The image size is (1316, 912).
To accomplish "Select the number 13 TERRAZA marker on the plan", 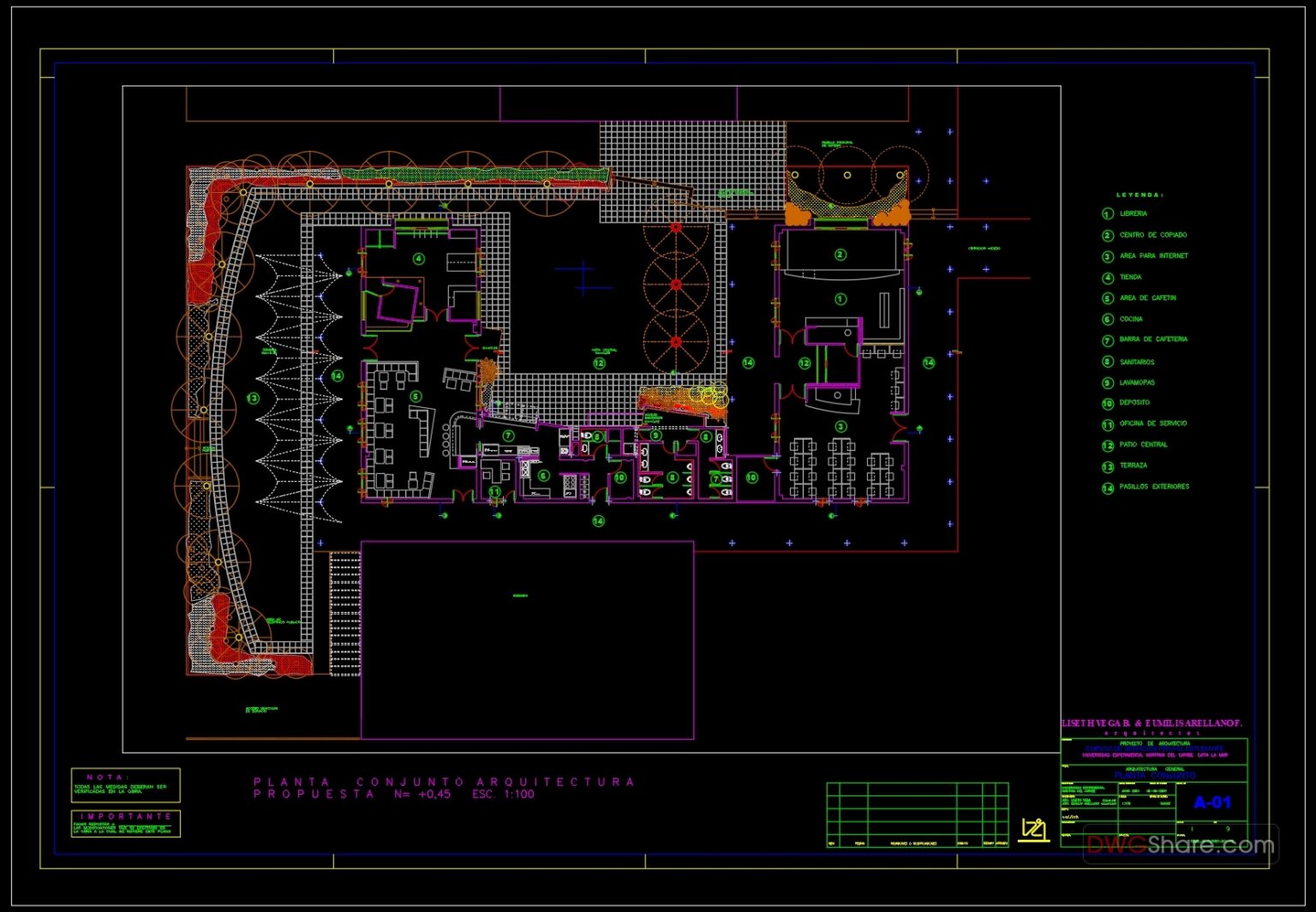I will (253, 398).
